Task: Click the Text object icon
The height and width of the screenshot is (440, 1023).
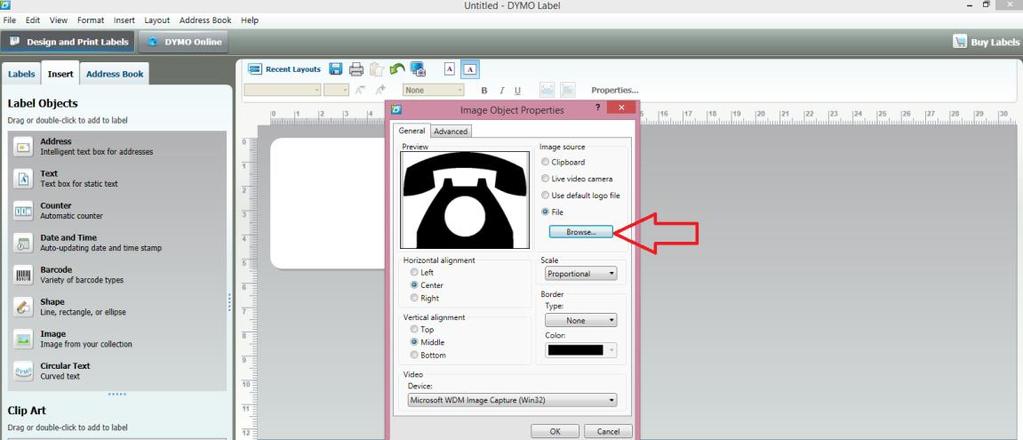Action: [x=23, y=179]
